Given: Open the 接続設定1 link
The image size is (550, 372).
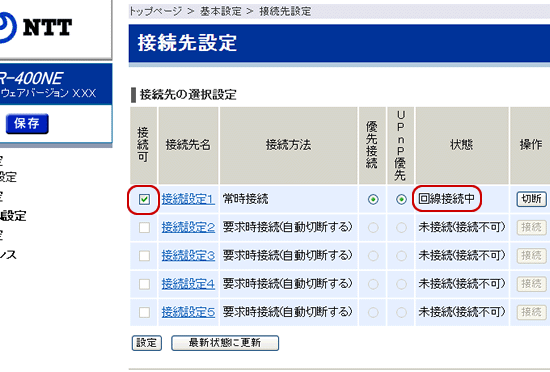Looking at the screenshot, I should [188, 199].
